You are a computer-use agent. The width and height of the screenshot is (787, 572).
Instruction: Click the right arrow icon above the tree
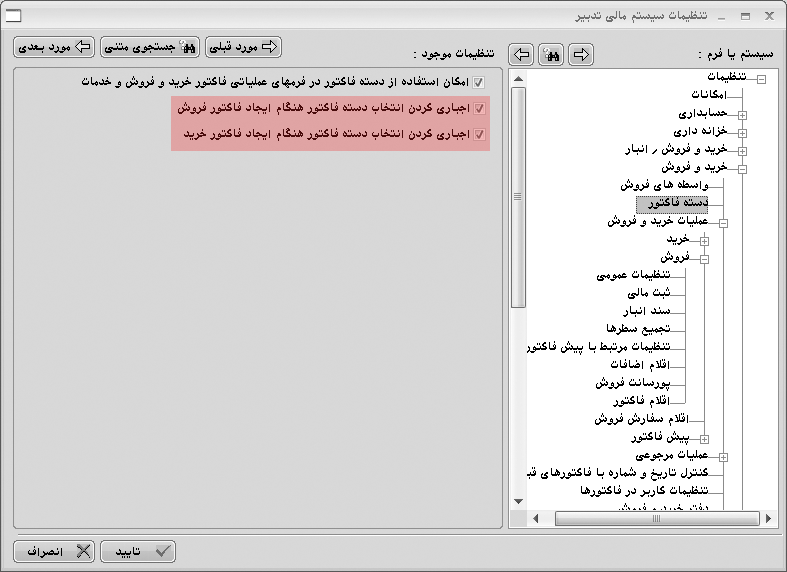[580, 54]
